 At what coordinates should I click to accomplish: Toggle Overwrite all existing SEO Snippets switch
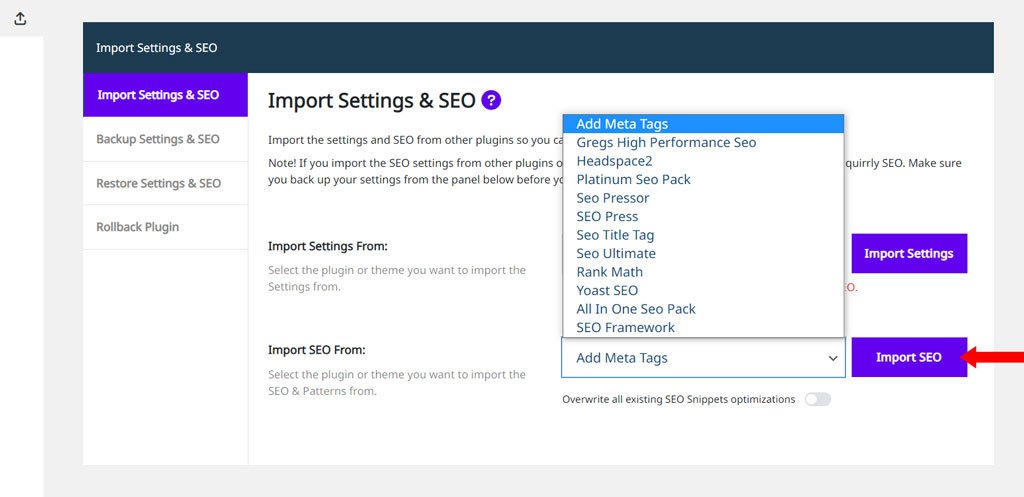click(818, 399)
